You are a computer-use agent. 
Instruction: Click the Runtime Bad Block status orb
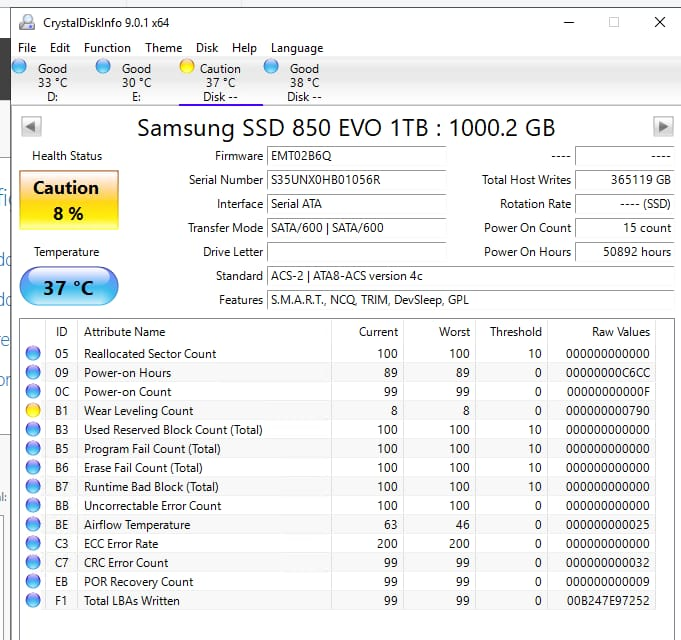(x=33, y=486)
